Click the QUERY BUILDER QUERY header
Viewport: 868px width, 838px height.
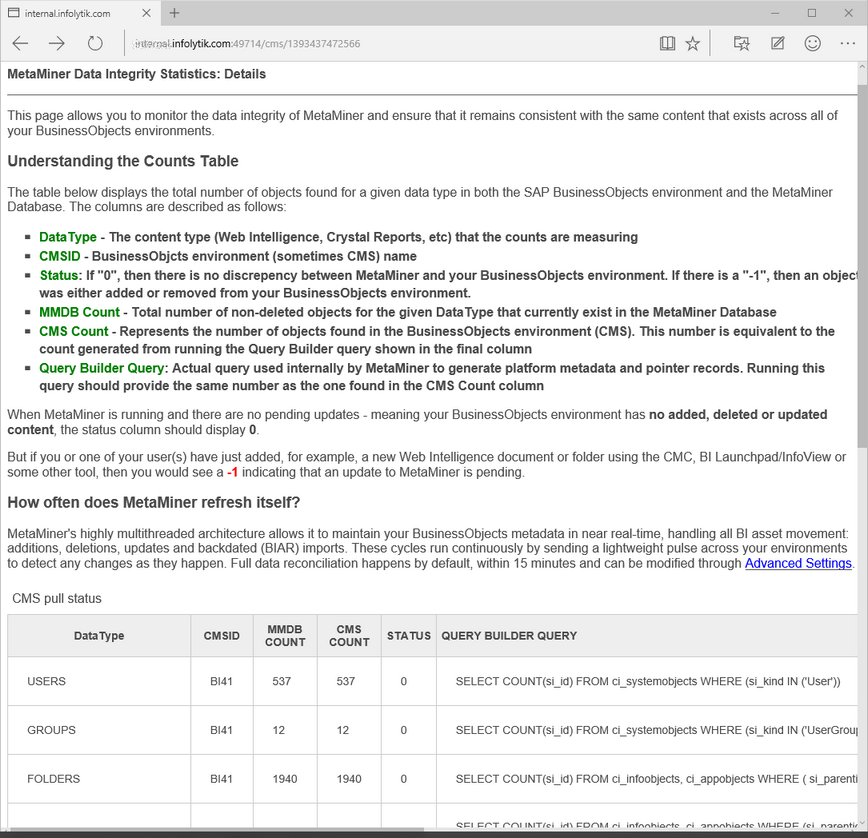[x=509, y=636]
